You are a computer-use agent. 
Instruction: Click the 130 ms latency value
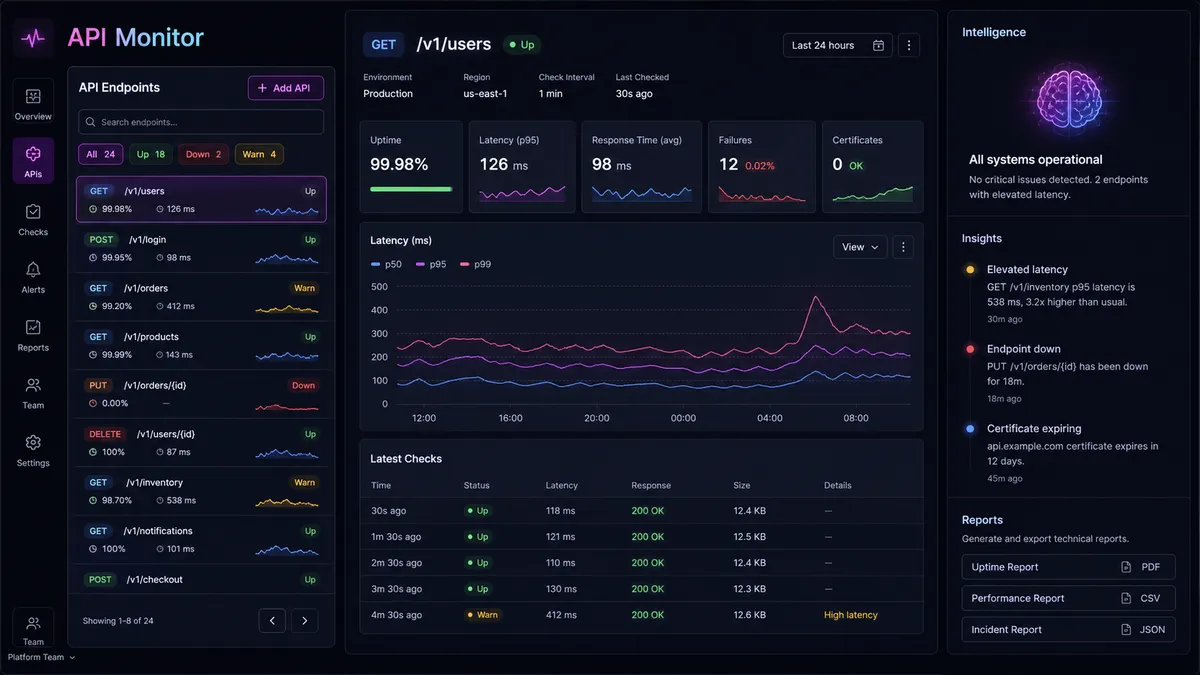[x=561, y=589]
